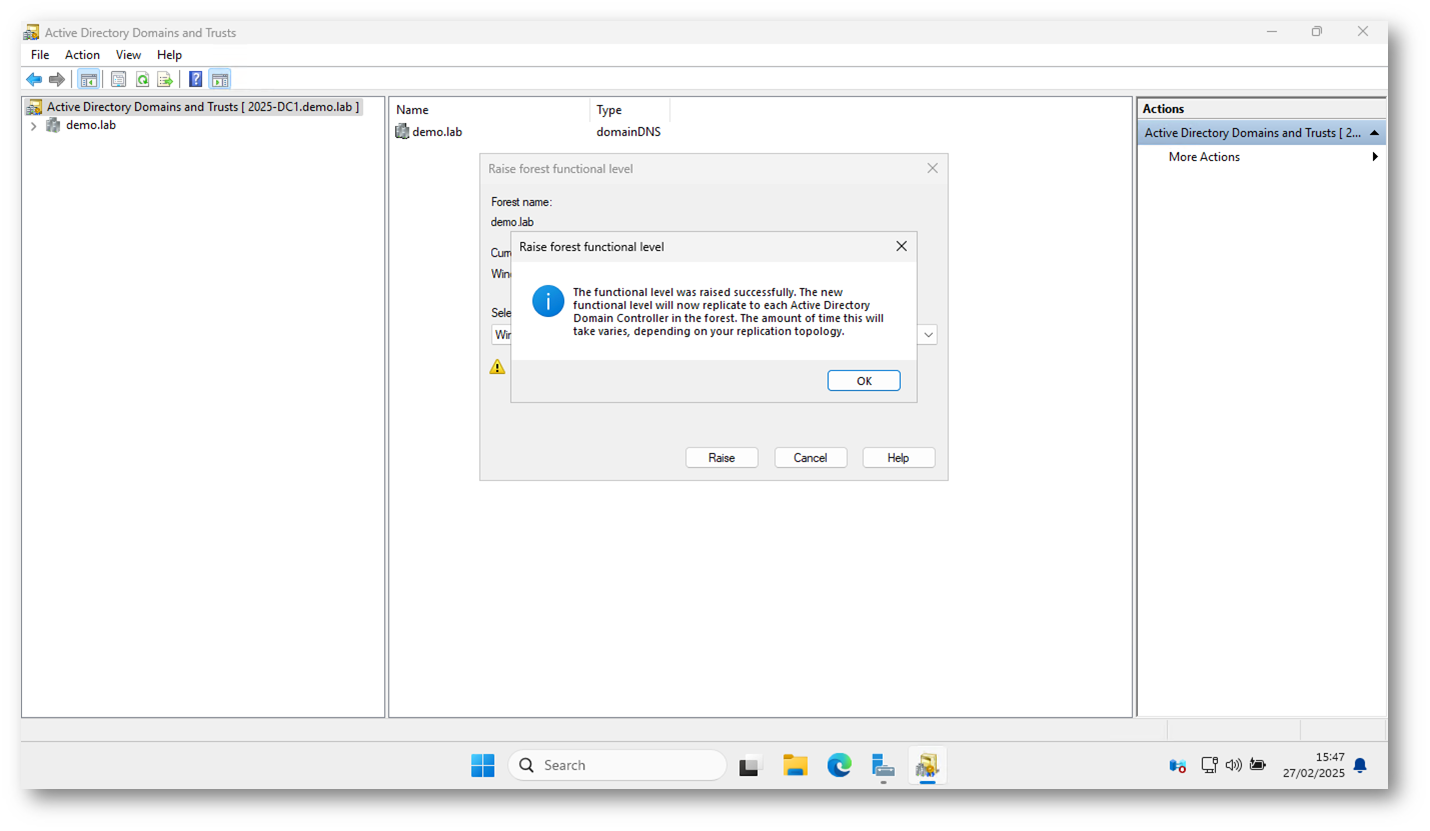This screenshot has width=1430, height=831.
Task: Open the File menu
Action: click(40, 55)
